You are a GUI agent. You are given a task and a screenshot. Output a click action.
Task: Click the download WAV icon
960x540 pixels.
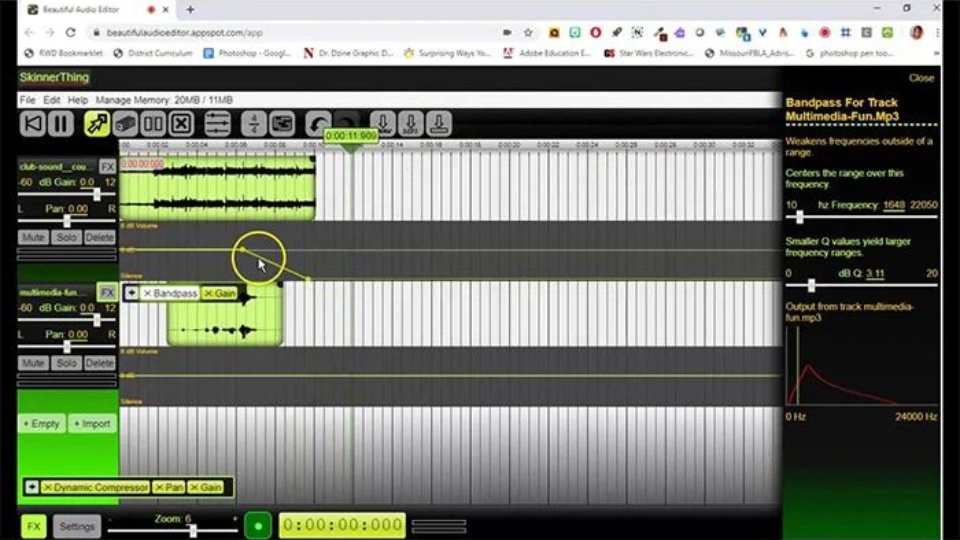pos(383,124)
